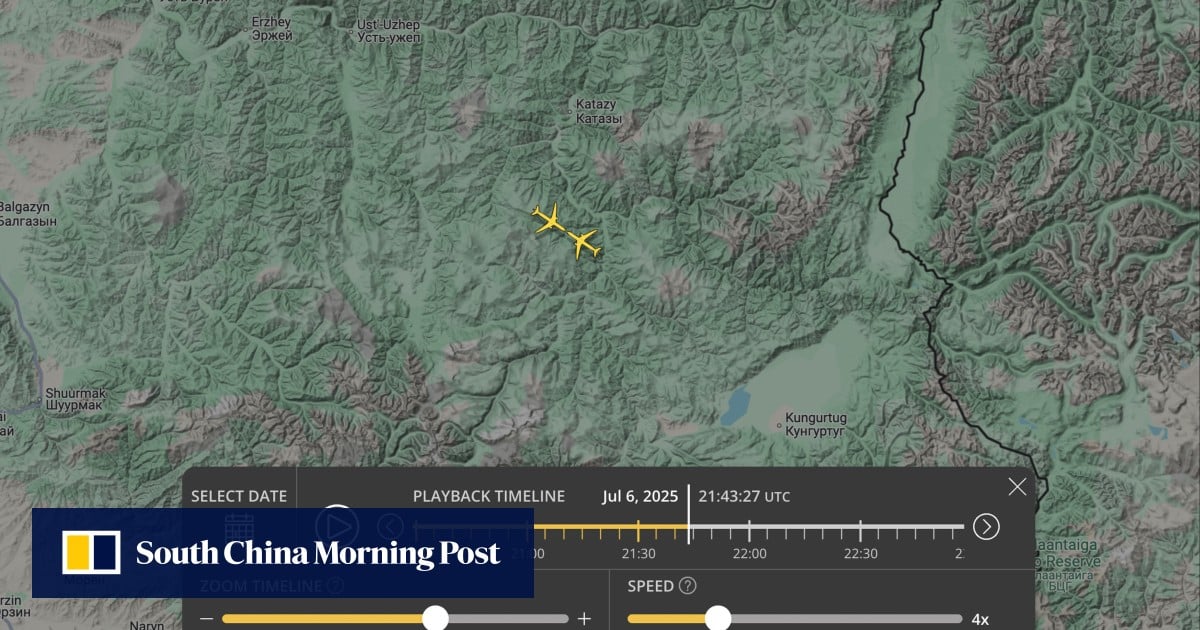Jump to the 22:30 mark on timeline
This screenshot has width=1200, height=630.
(860, 553)
